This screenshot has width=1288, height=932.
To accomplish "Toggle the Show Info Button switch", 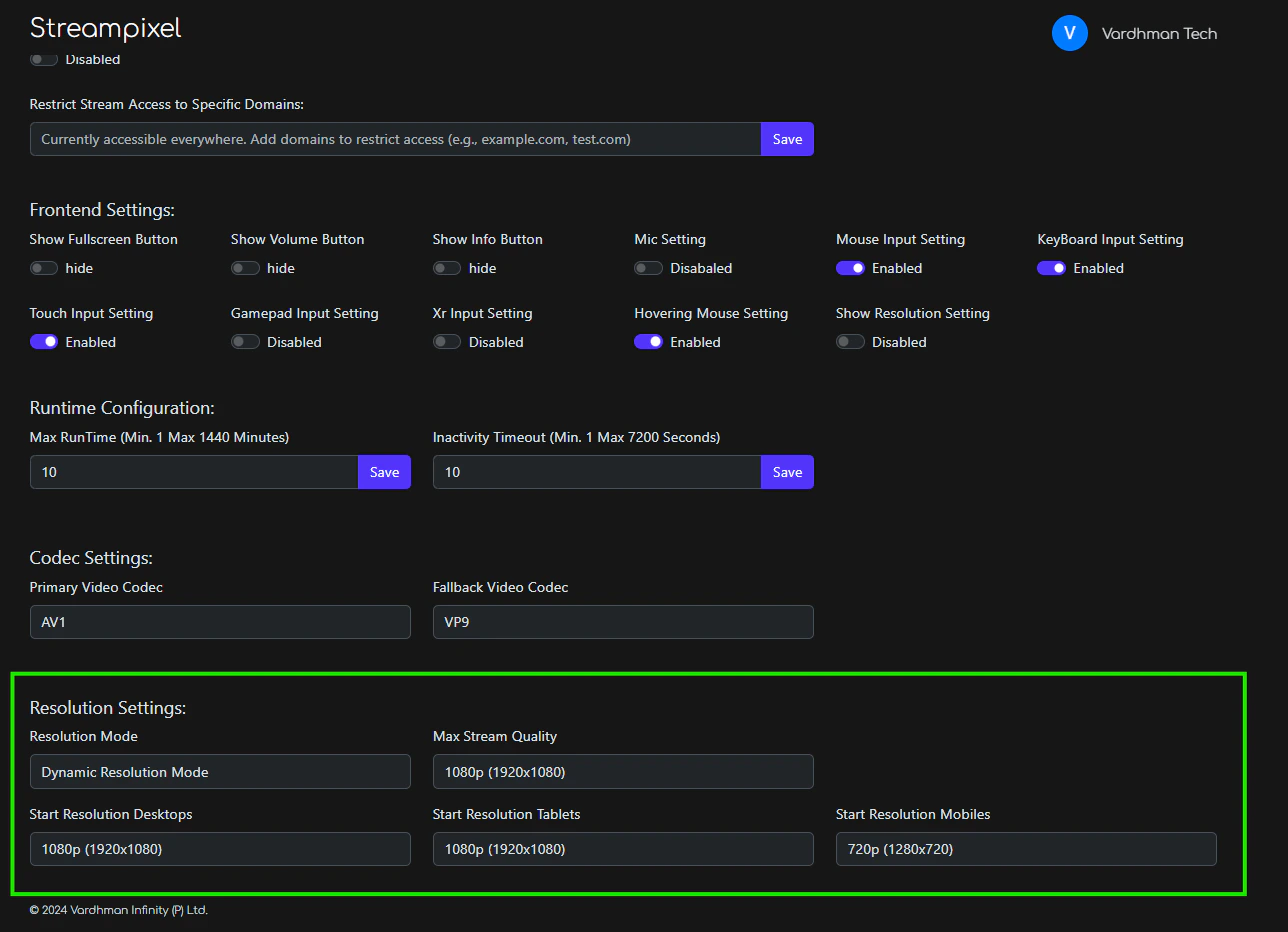I will tap(447, 268).
